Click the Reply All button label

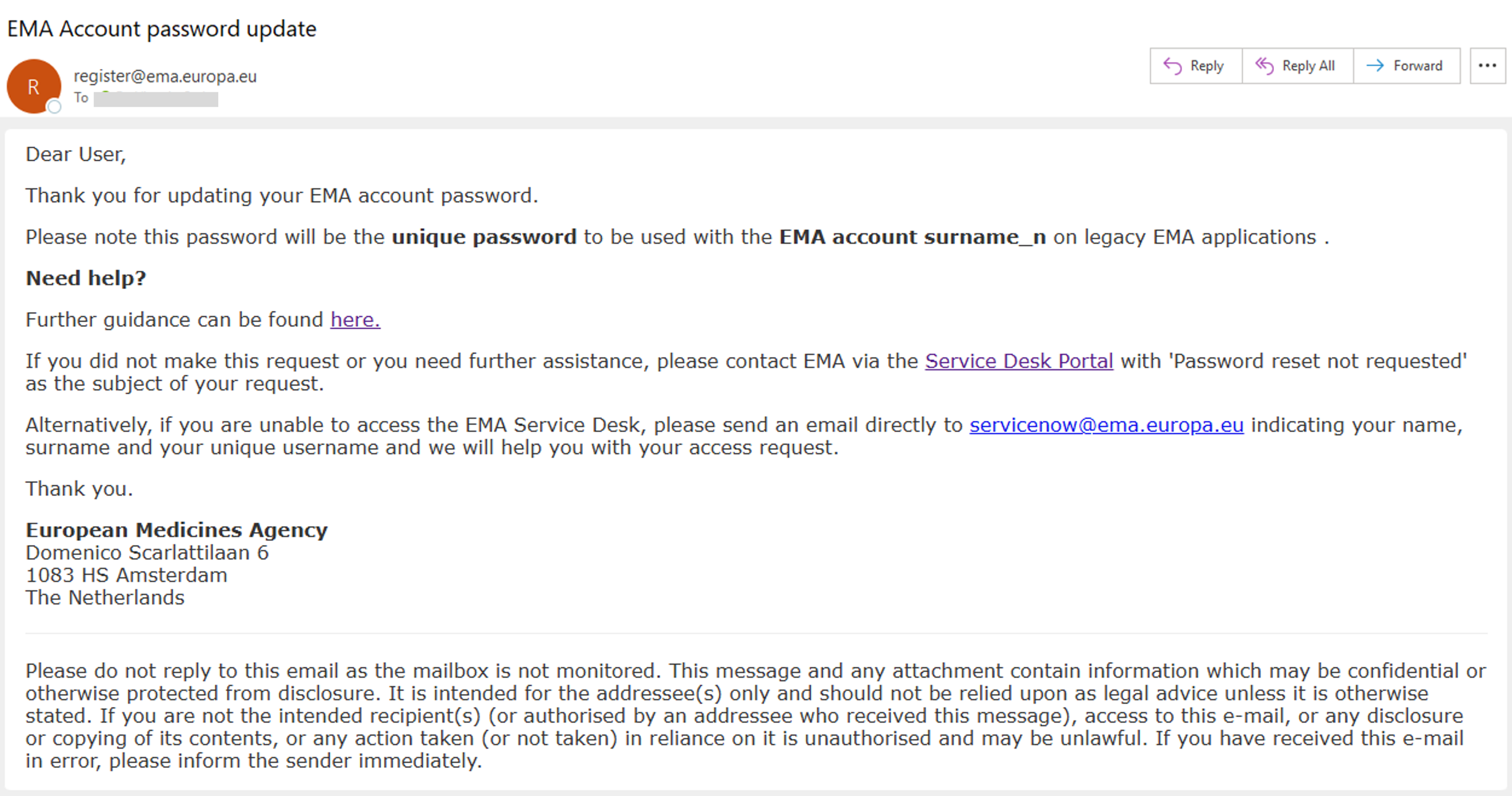coord(1308,66)
